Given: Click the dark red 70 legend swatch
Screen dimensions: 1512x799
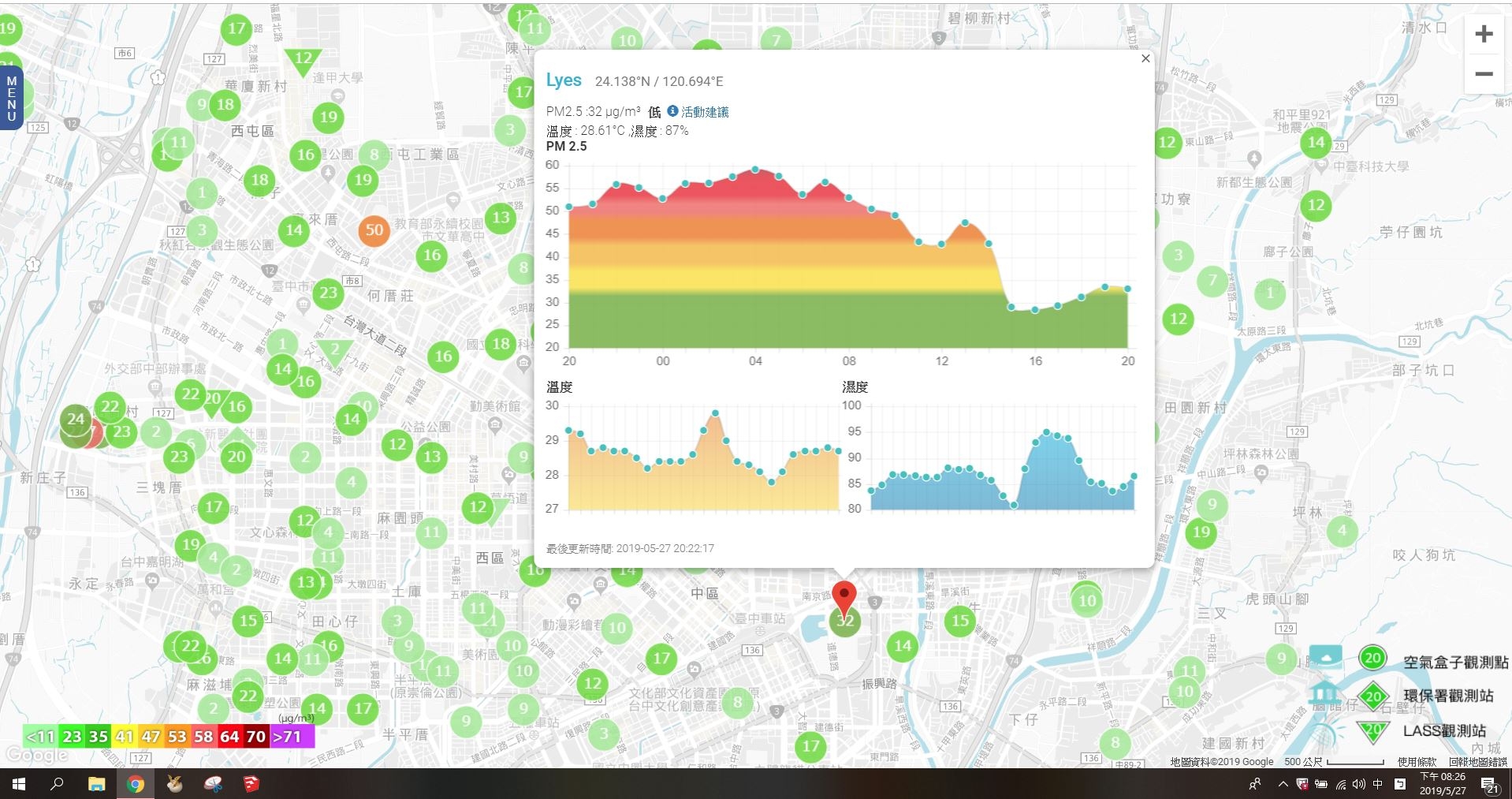Looking at the screenshot, I should [255, 737].
